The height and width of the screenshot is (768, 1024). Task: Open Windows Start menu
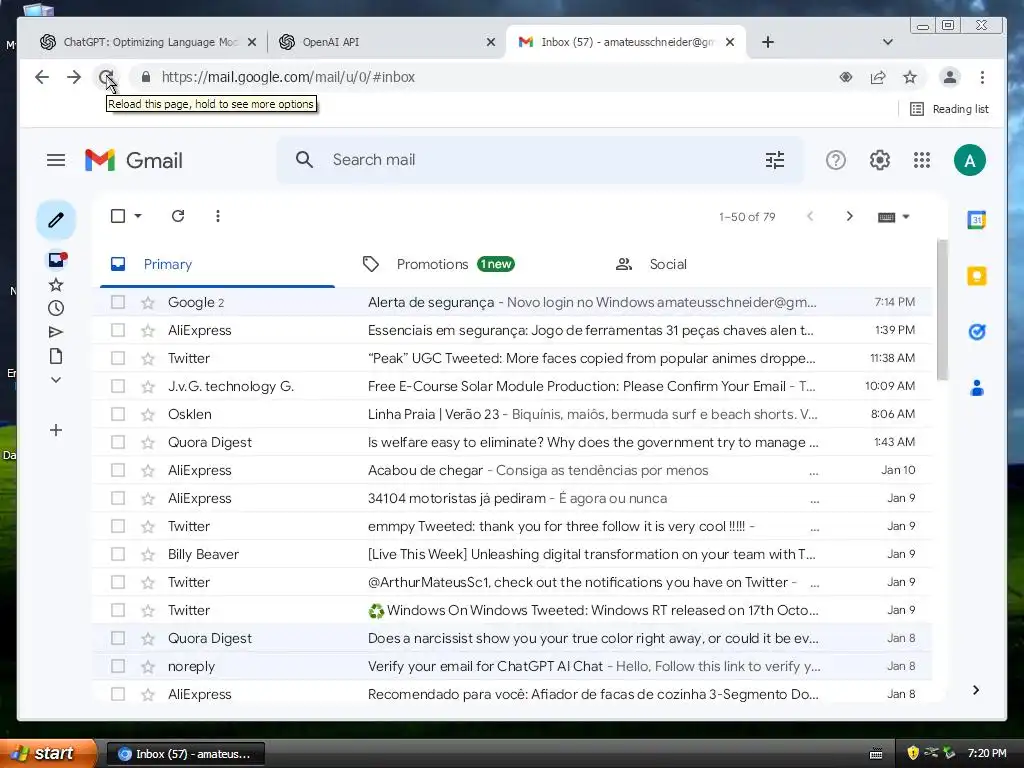(x=48, y=754)
